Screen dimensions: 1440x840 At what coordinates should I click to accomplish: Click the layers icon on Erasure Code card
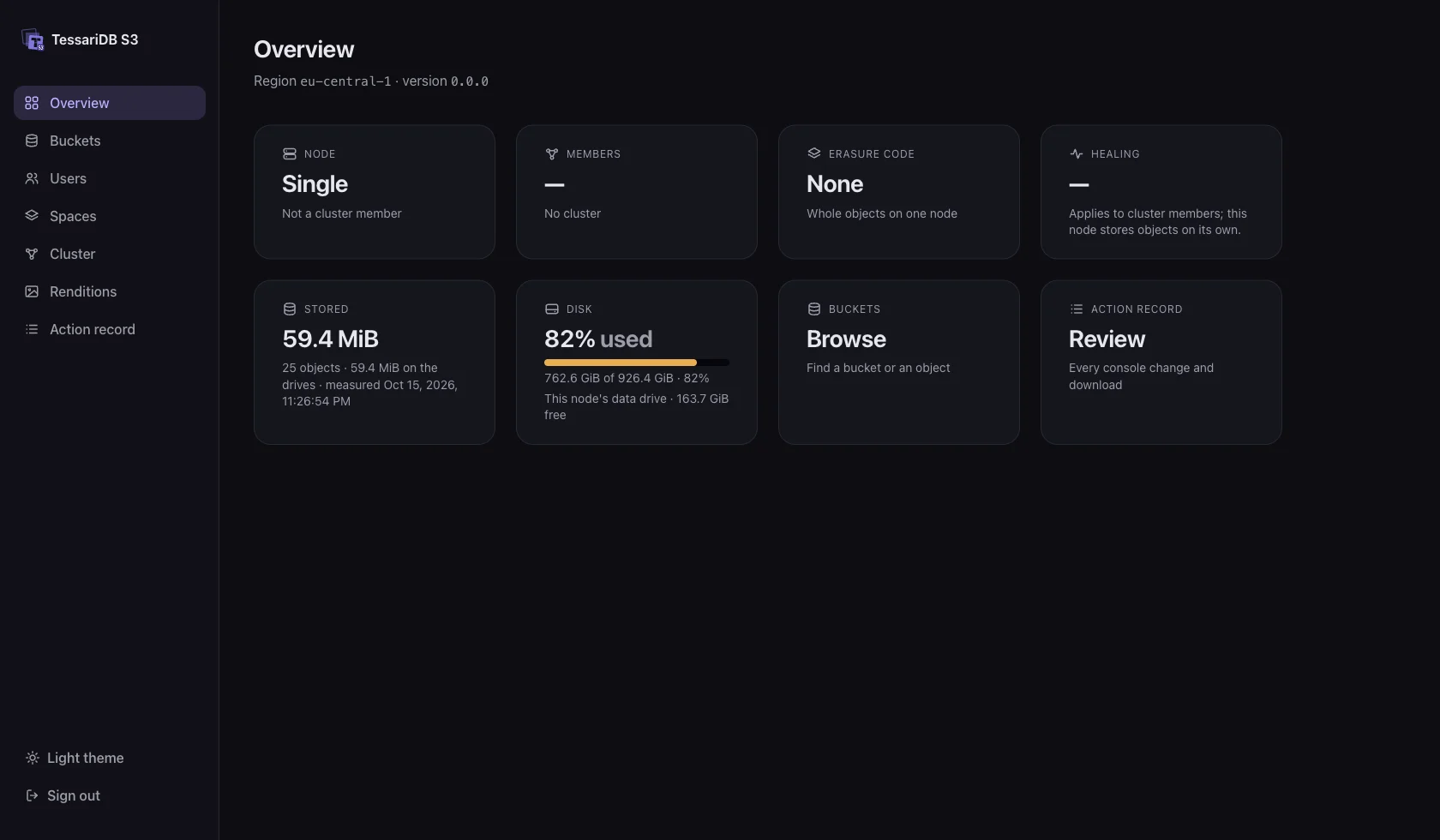[x=814, y=154]
